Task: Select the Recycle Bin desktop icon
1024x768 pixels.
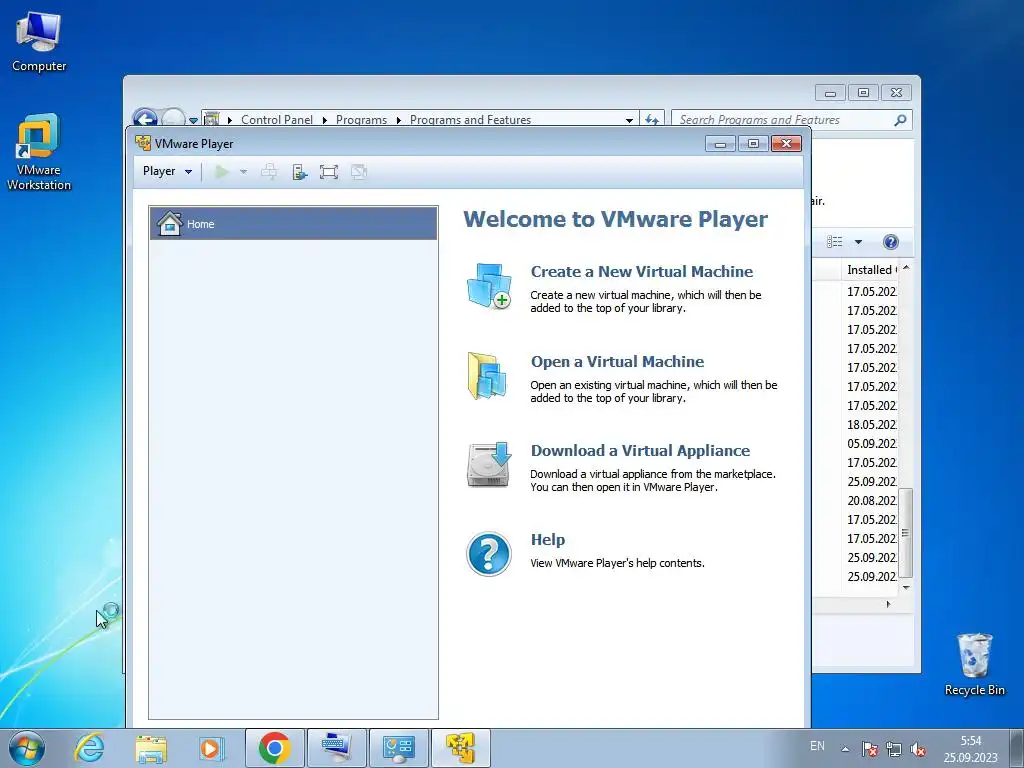Action: (974, 664)
